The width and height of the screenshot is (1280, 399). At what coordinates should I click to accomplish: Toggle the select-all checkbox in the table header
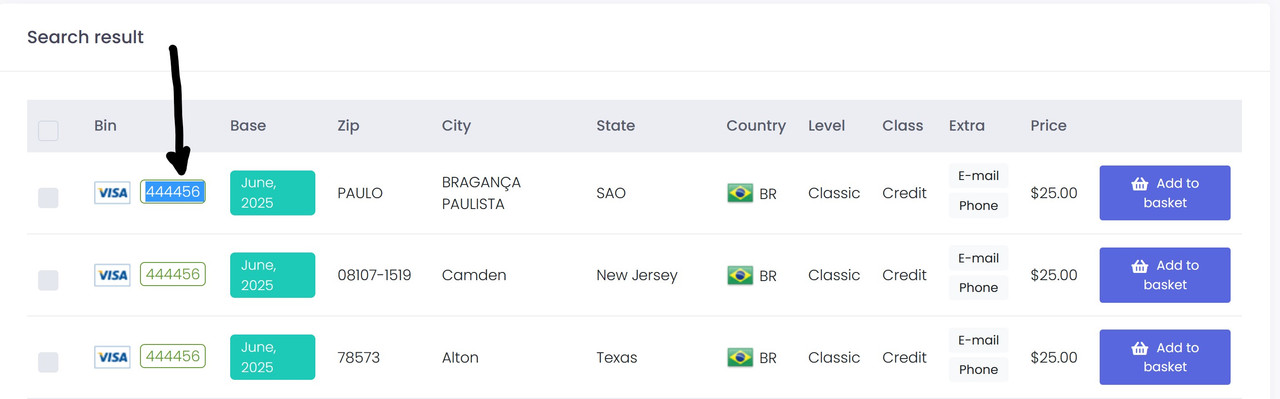(x=48, y=130)
